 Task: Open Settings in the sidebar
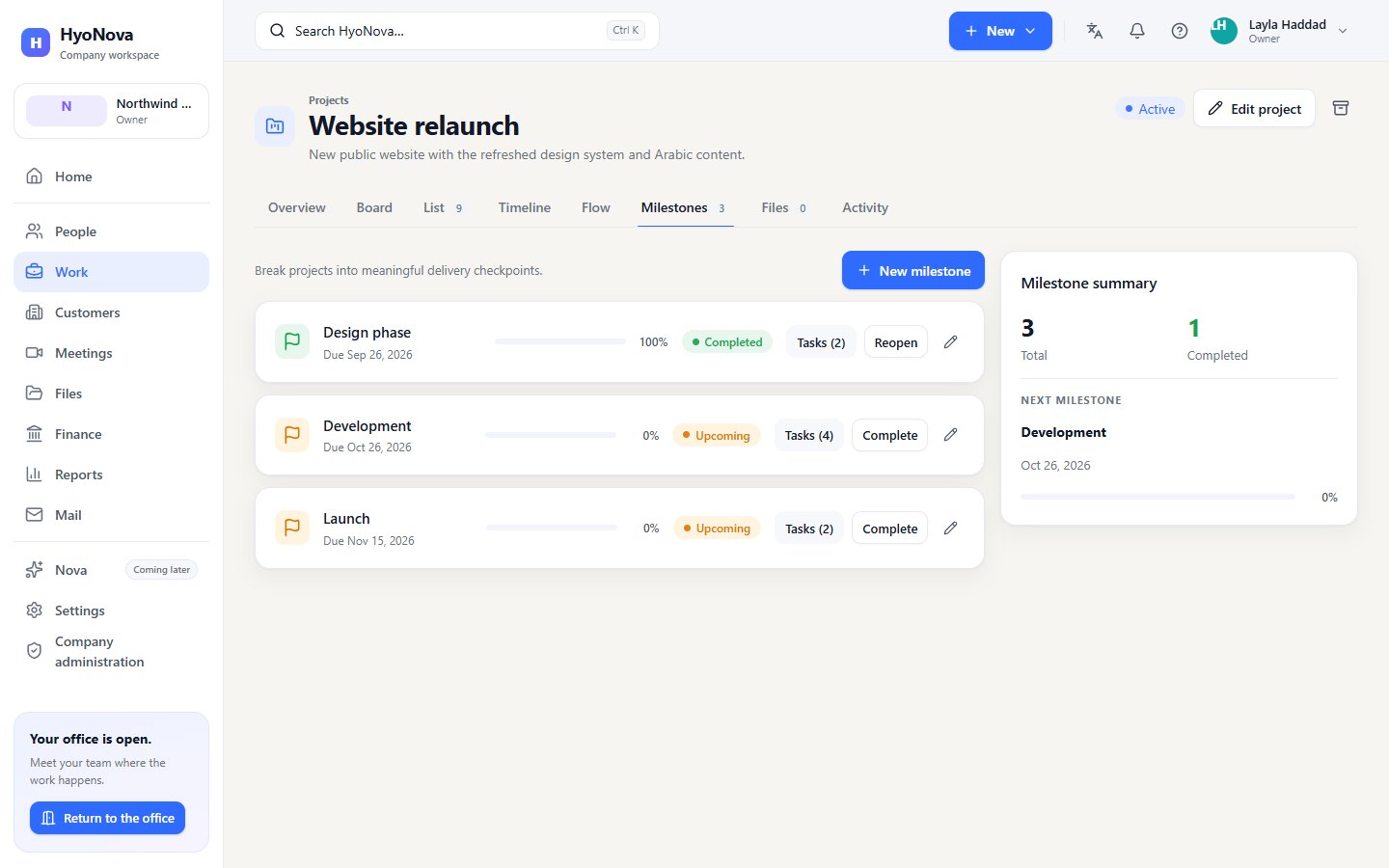[x=111, y=610]
